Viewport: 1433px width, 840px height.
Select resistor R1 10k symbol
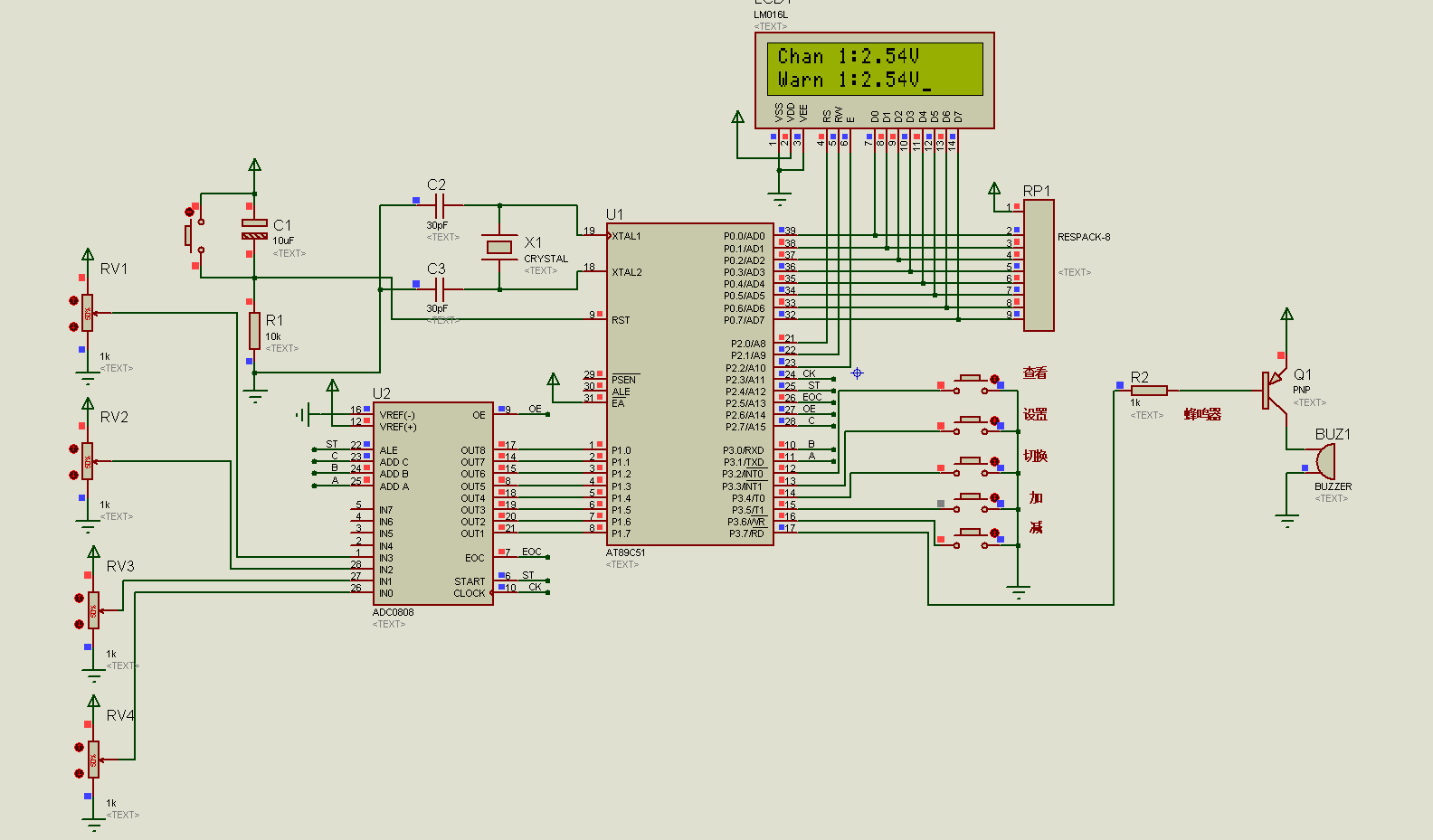pyautogui.click(x=255, y=331)
